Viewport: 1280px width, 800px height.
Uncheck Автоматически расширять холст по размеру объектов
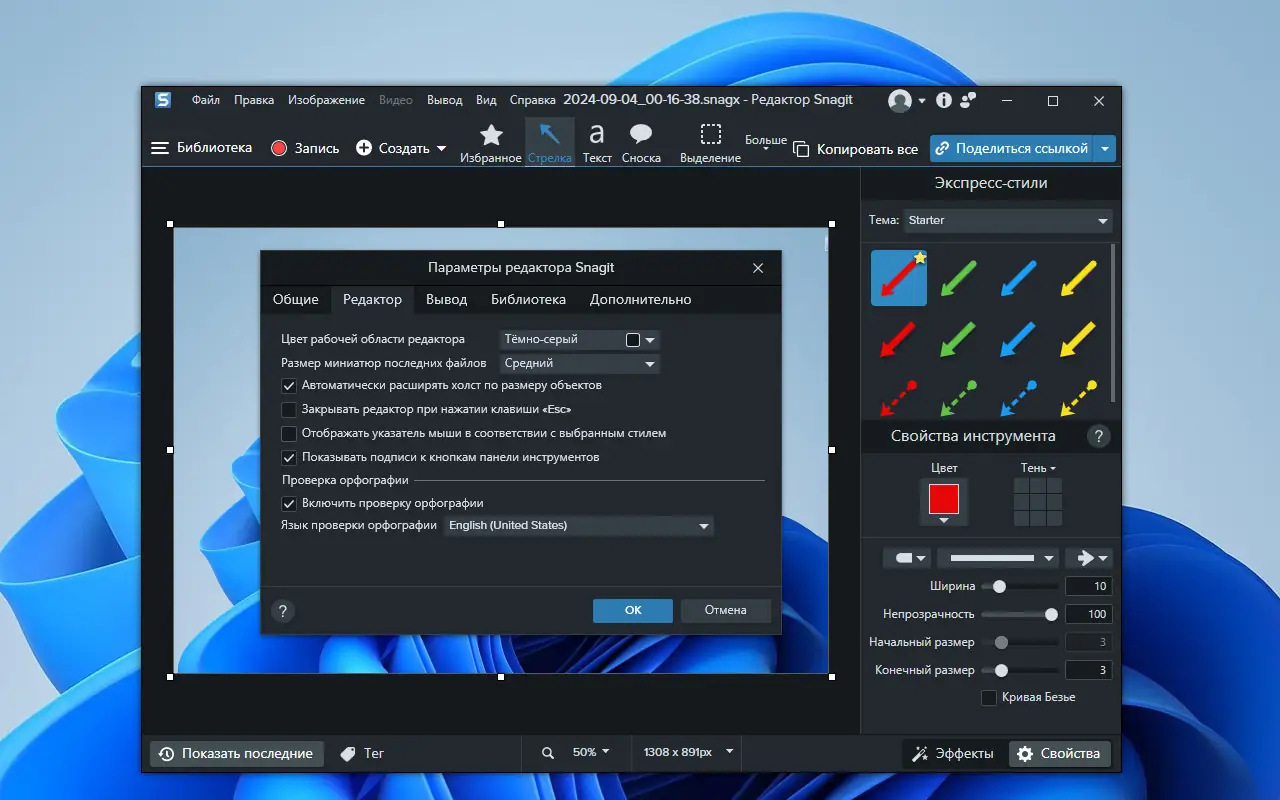click(289, 385)
